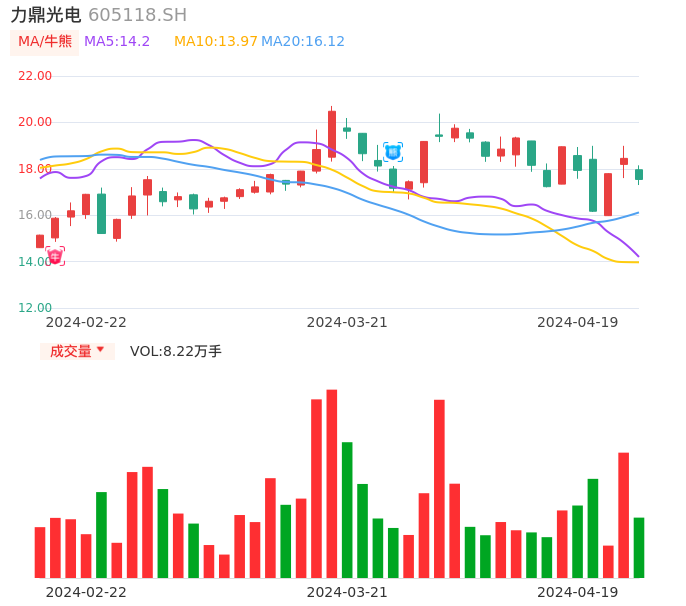
Task: Click the ticker code 605118.SH
Action: 137,15
